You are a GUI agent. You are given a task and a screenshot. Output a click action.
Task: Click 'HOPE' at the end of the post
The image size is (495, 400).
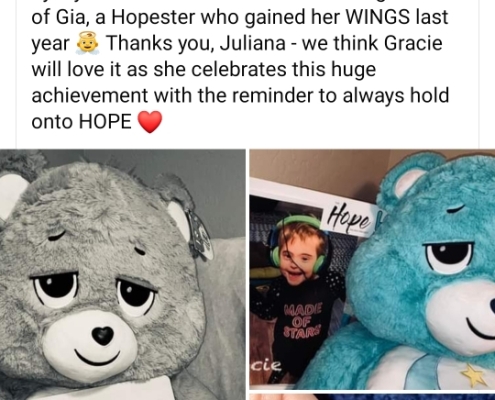click(x=105, y=122)
